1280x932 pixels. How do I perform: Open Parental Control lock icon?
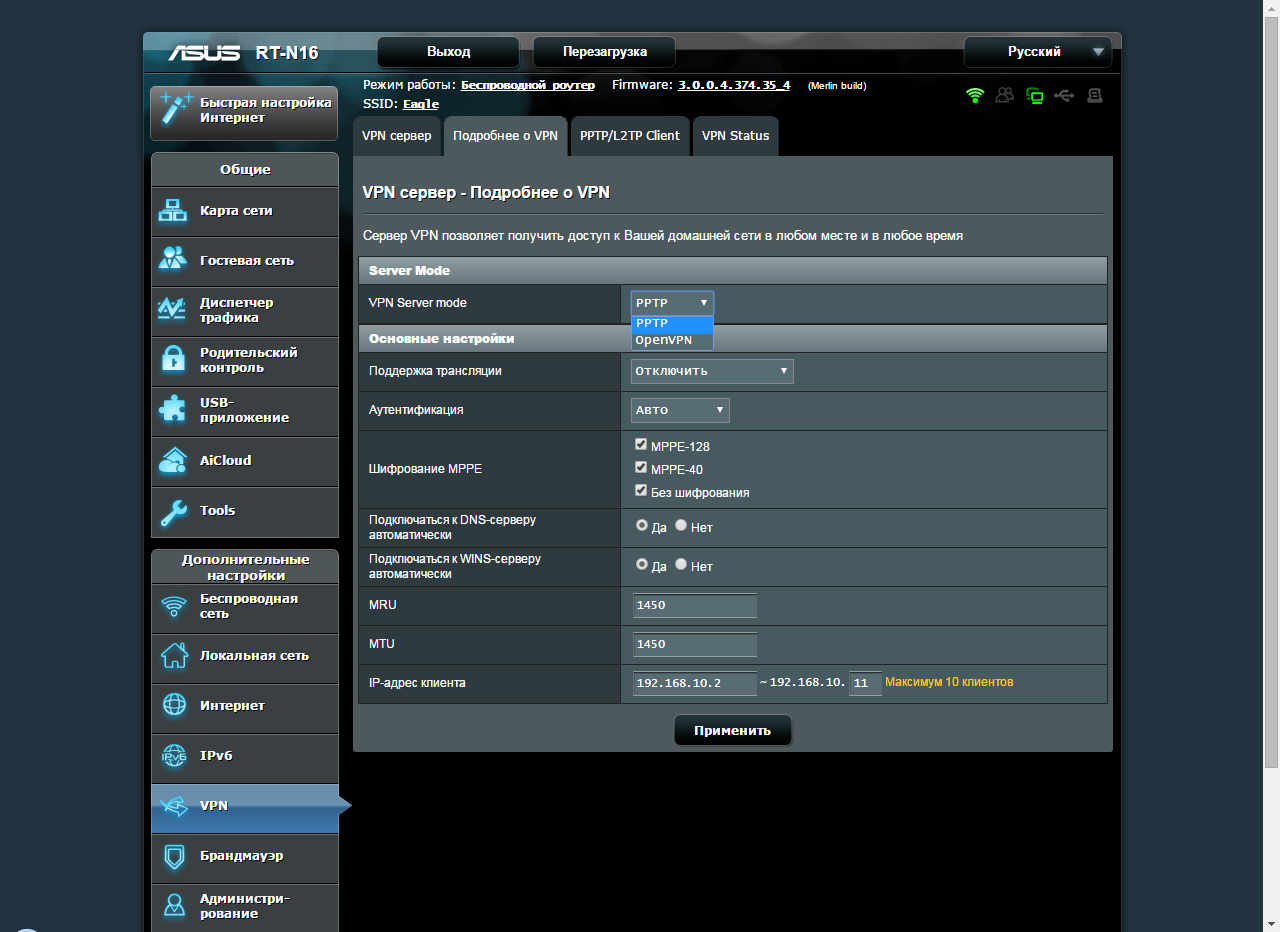[173, 360]
